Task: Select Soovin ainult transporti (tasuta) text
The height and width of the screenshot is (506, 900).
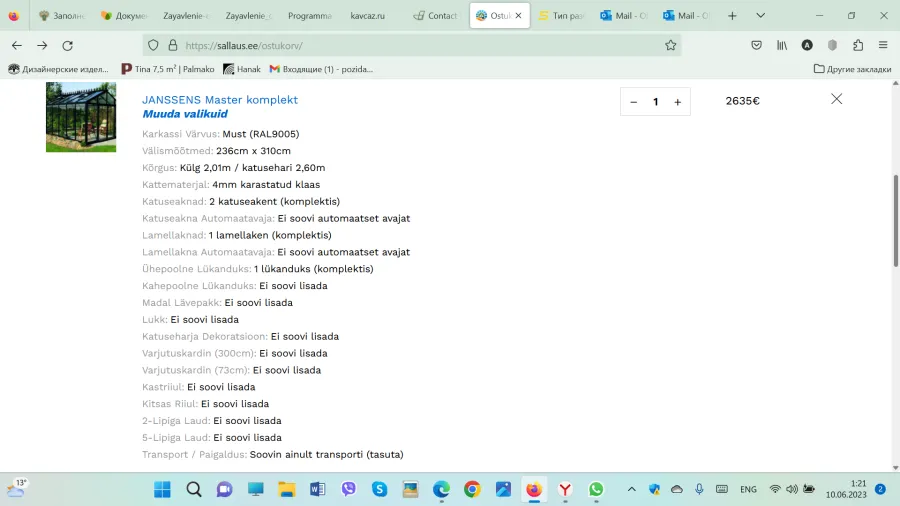Action: pyautogui.click(x=327, y=454)
